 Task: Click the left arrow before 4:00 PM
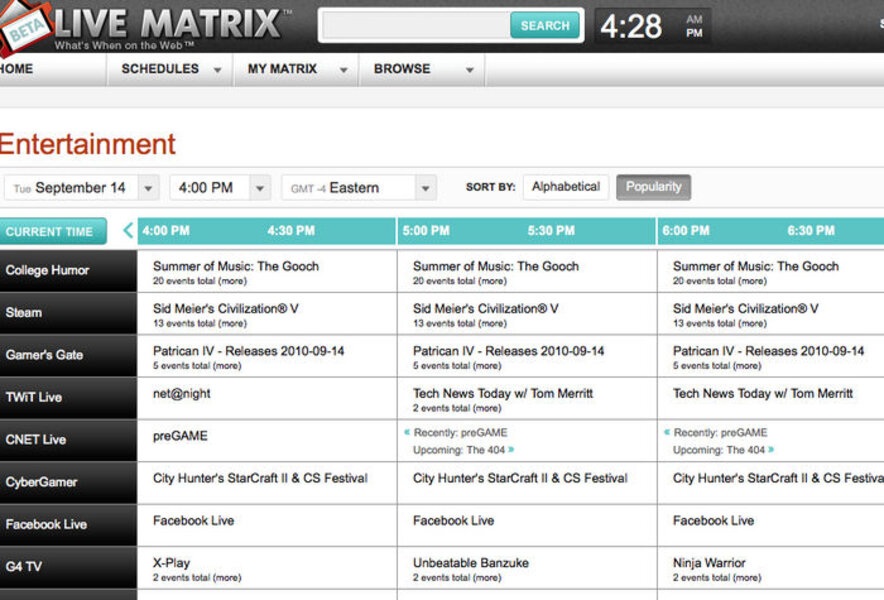[127, 230]
